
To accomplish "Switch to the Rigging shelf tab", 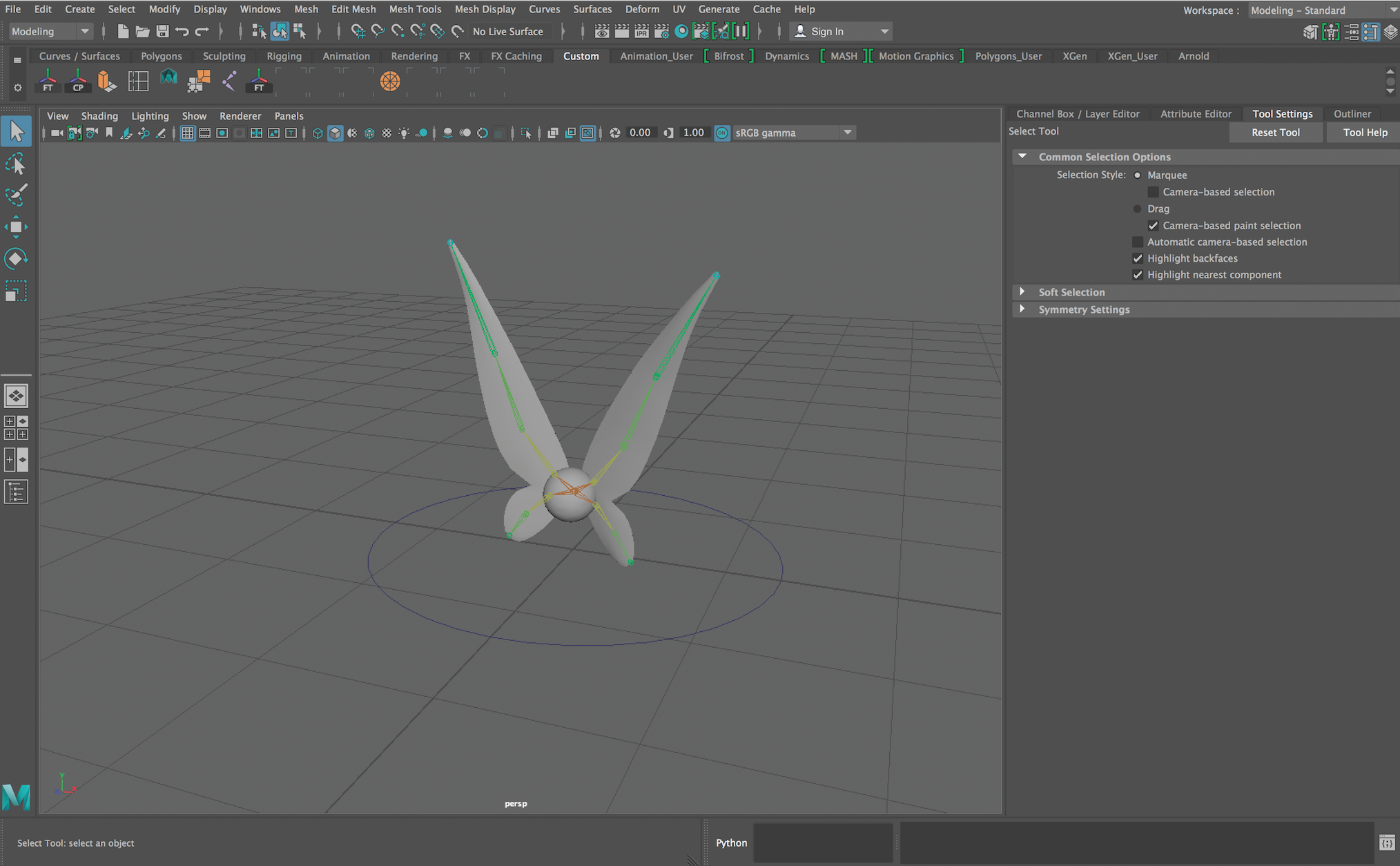I will pyautogui.click(x=284, y=56).
